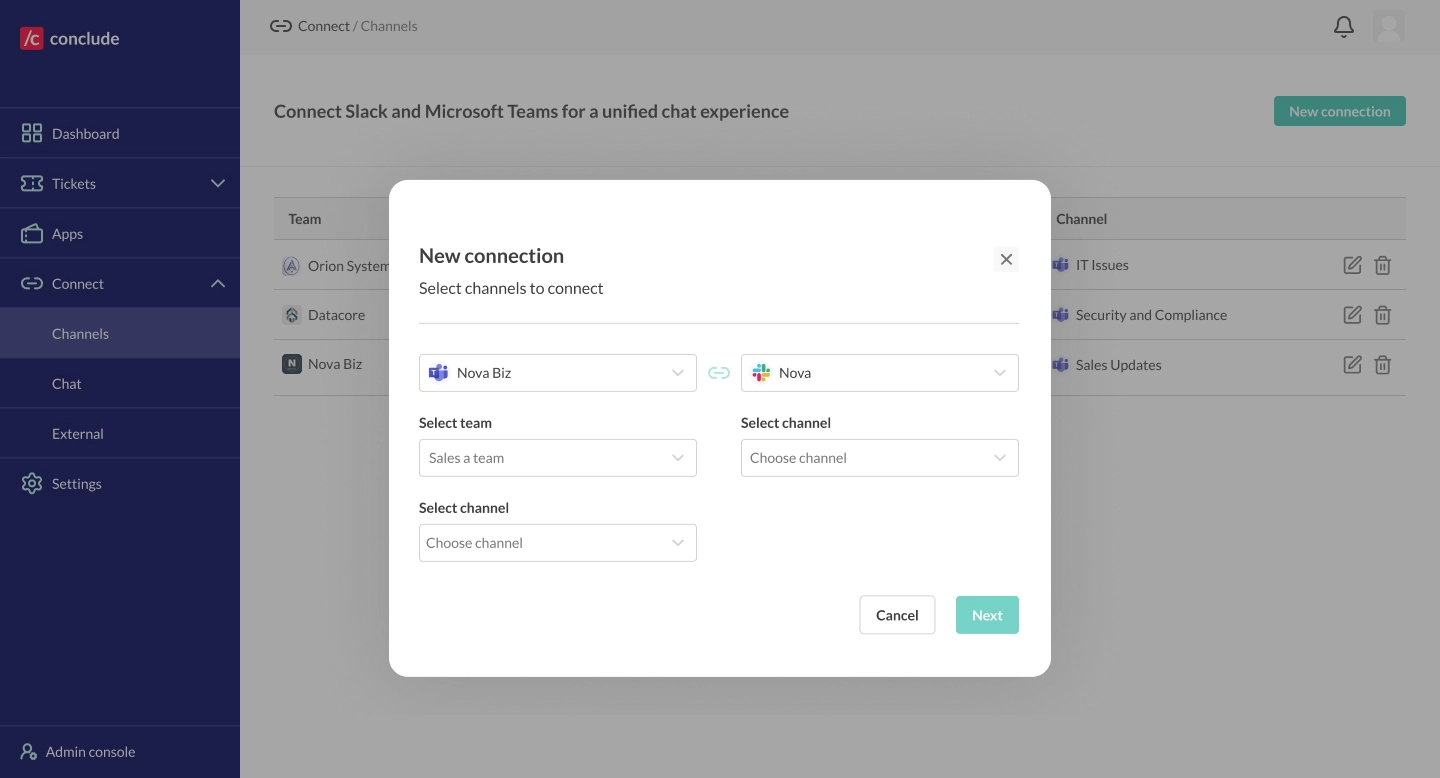Open Settings via the gear icon
1440x778 pixels.
[x=31, y=483]
